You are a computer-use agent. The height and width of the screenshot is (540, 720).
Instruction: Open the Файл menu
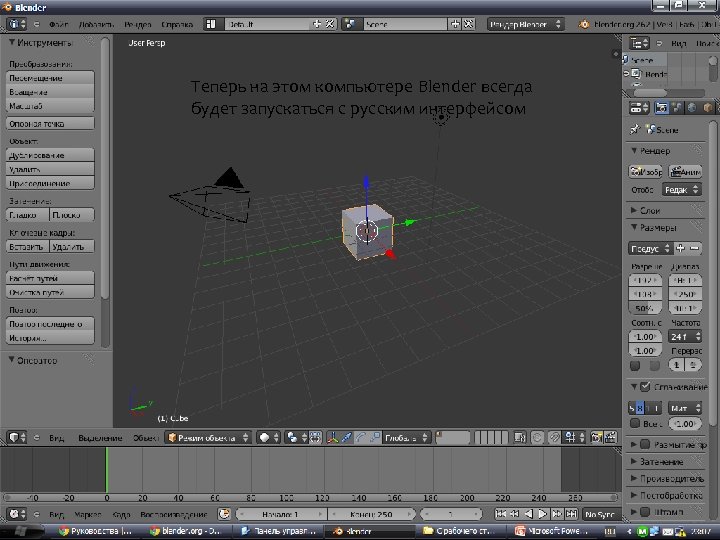(x=57, y=23)
